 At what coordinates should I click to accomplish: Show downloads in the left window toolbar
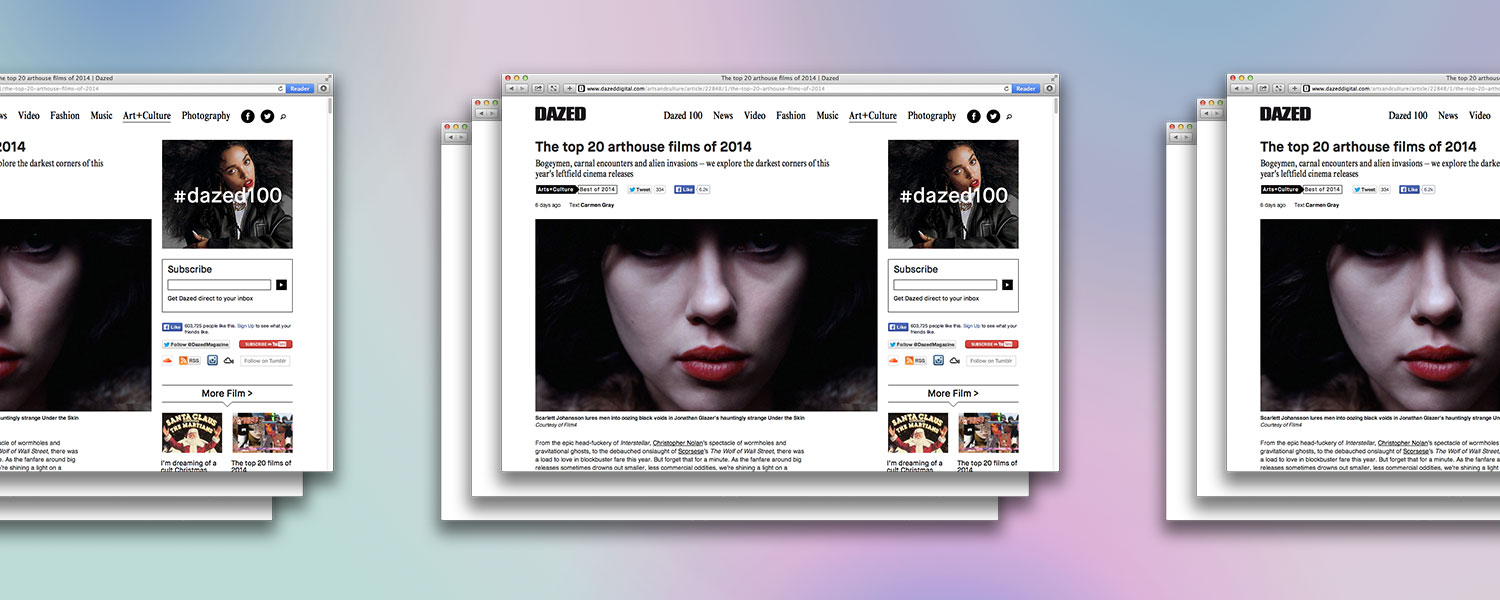tap(324, 89)
